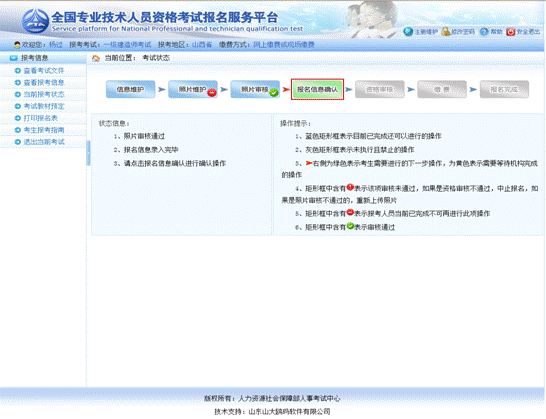
Task: Click the red 安全退出 power icon
Action: pos(510,32)
